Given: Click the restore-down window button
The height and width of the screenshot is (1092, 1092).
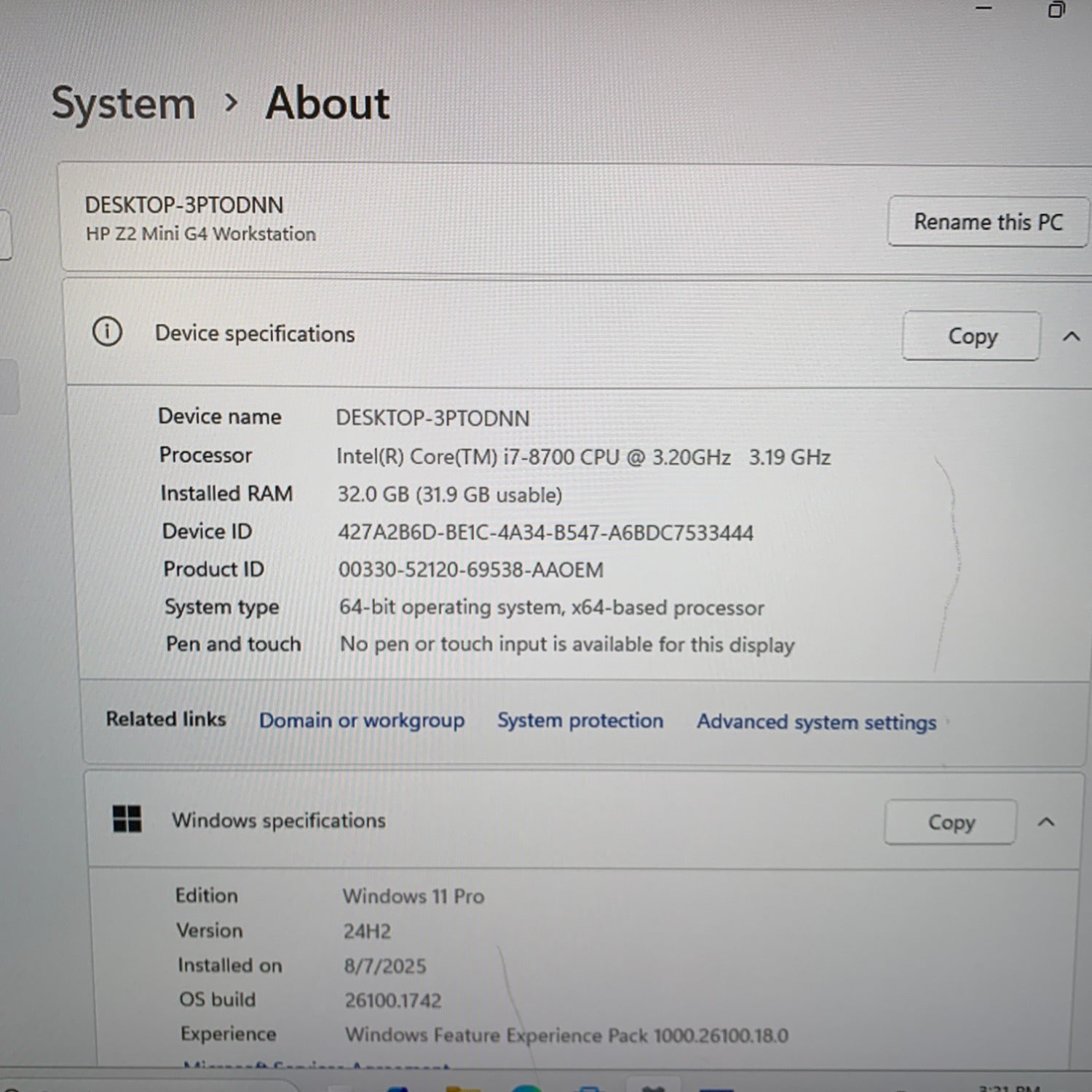Looking at the screenshot, I should click(1056, 9).
